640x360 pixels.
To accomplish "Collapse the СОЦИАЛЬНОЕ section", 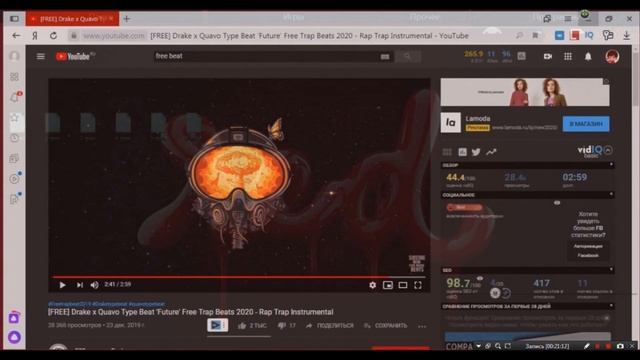I will click(611, 194).
